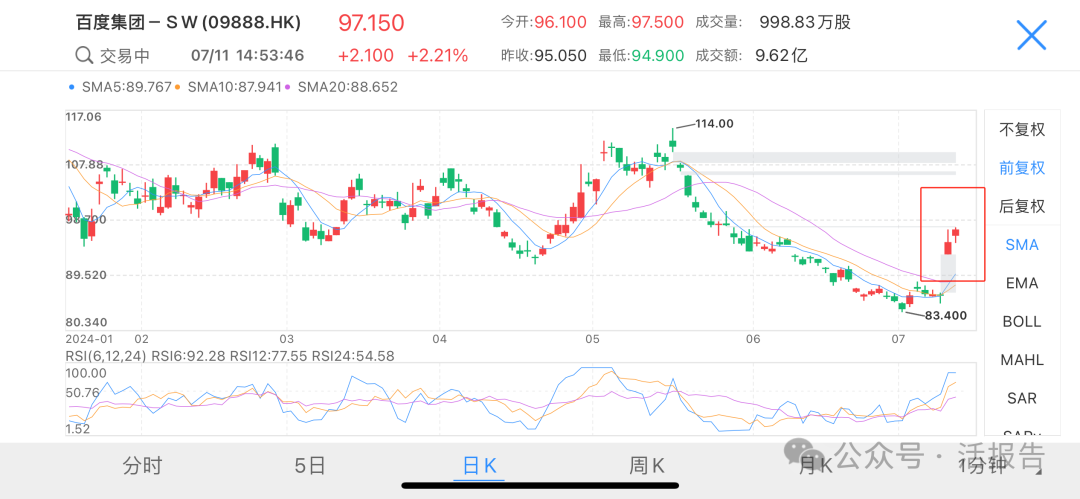Viewport: 1080px width, 499px height.
Task: Switch to the EMA indicator
Action: coord(1021,283)
